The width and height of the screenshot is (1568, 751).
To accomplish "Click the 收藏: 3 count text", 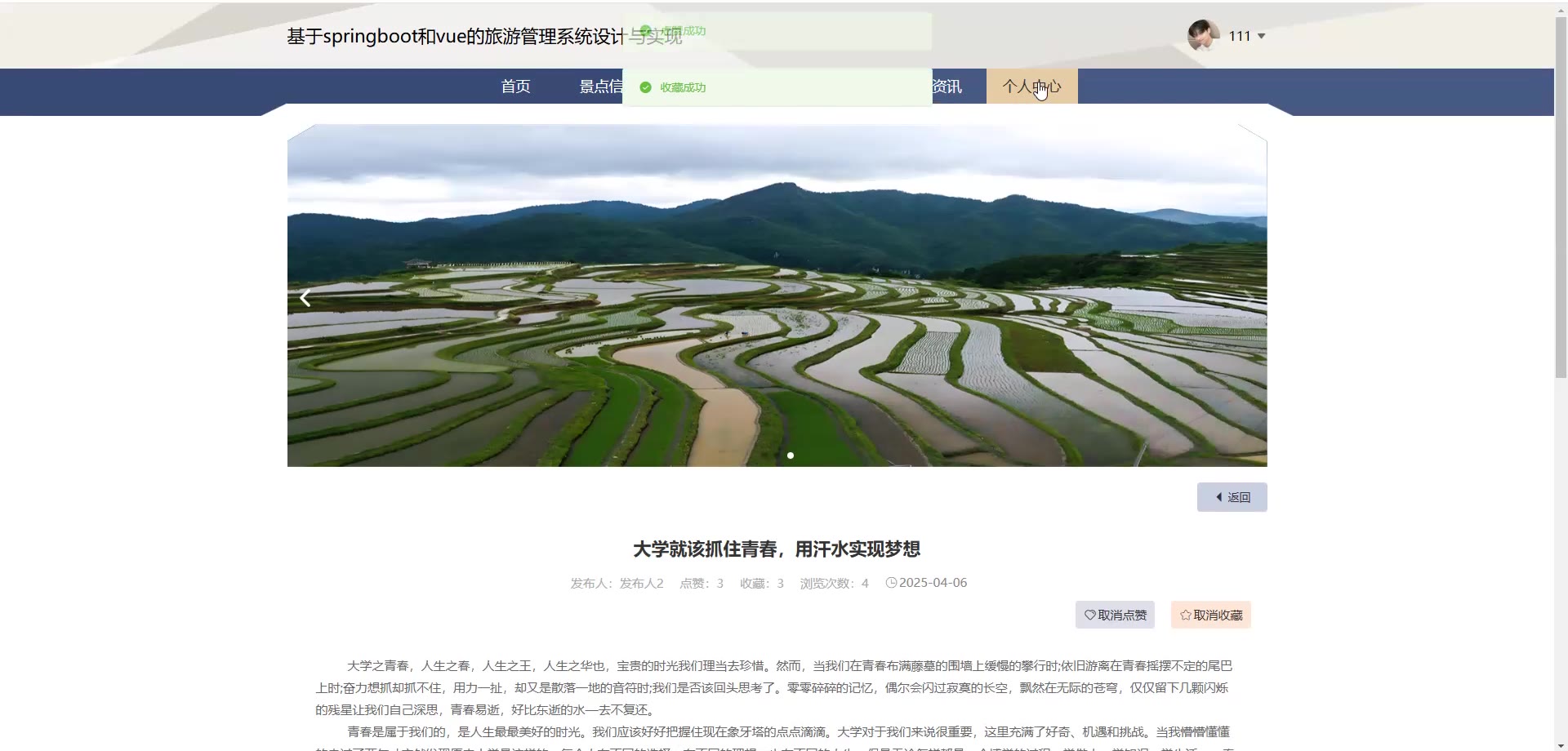I will [762, 584].
